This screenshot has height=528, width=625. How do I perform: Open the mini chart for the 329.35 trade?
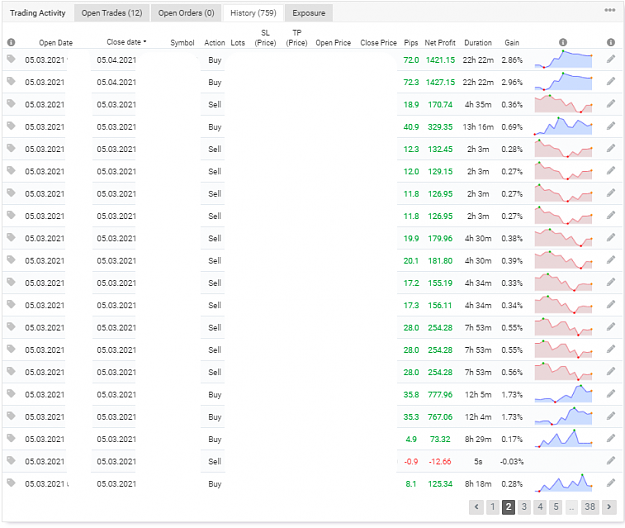coord(563,126)
